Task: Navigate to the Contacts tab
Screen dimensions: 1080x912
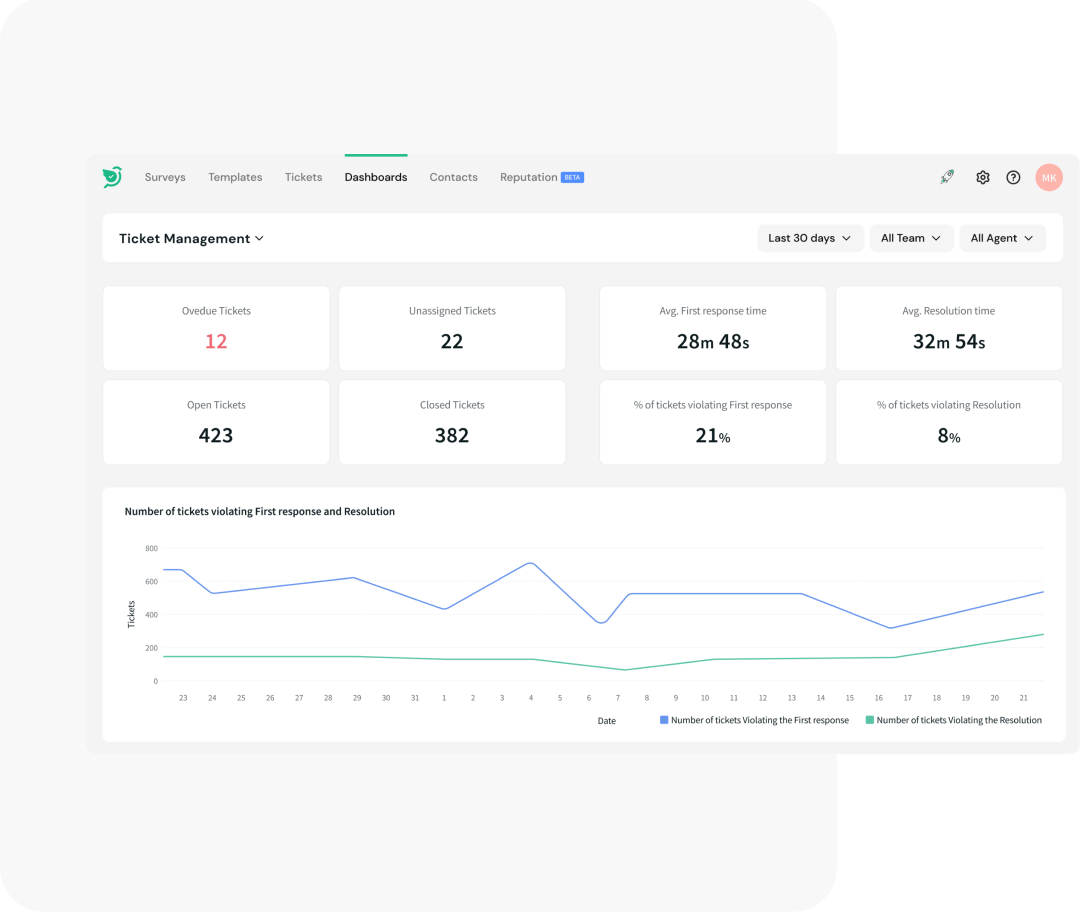Action: coord(453,177)
